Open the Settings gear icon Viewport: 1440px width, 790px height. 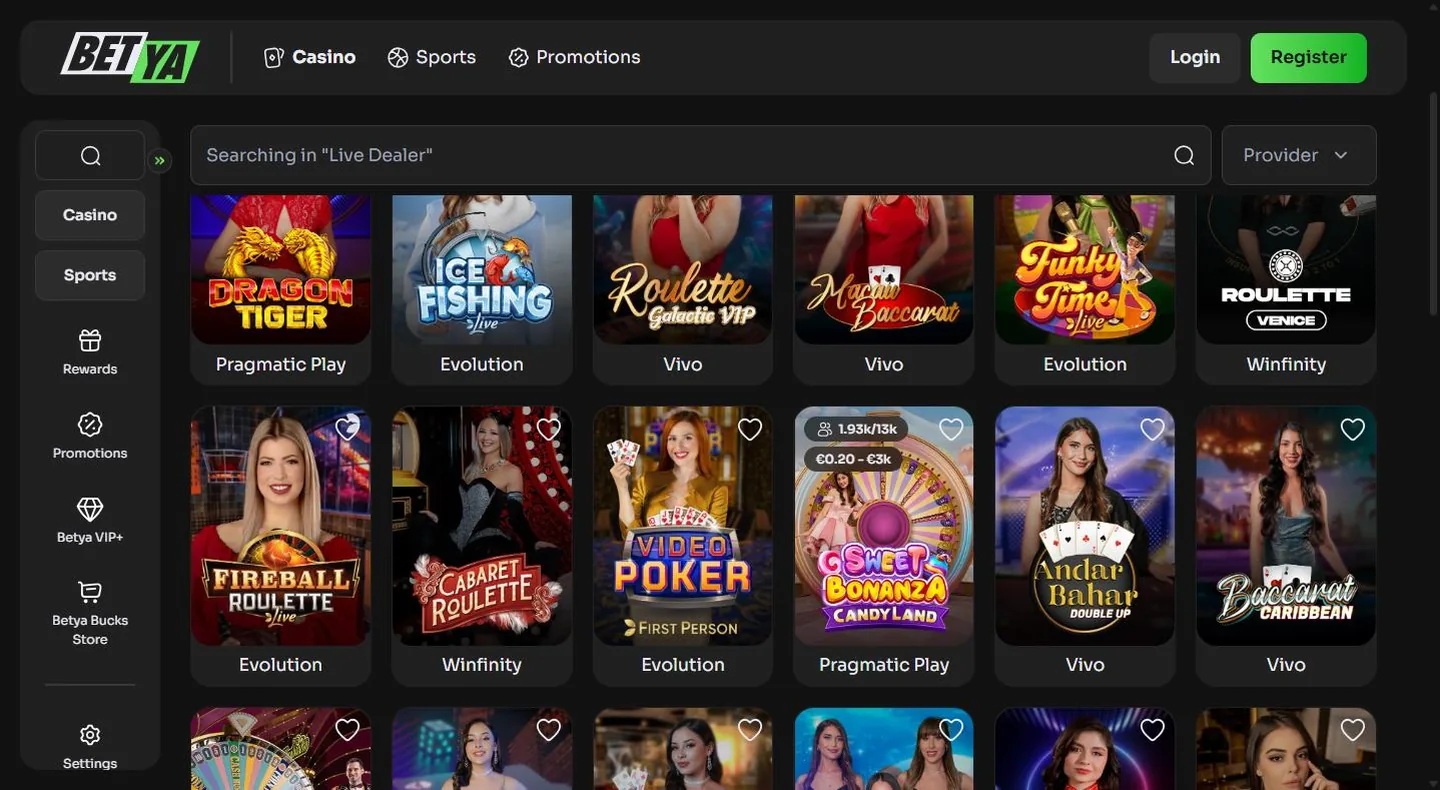(90, 735)
